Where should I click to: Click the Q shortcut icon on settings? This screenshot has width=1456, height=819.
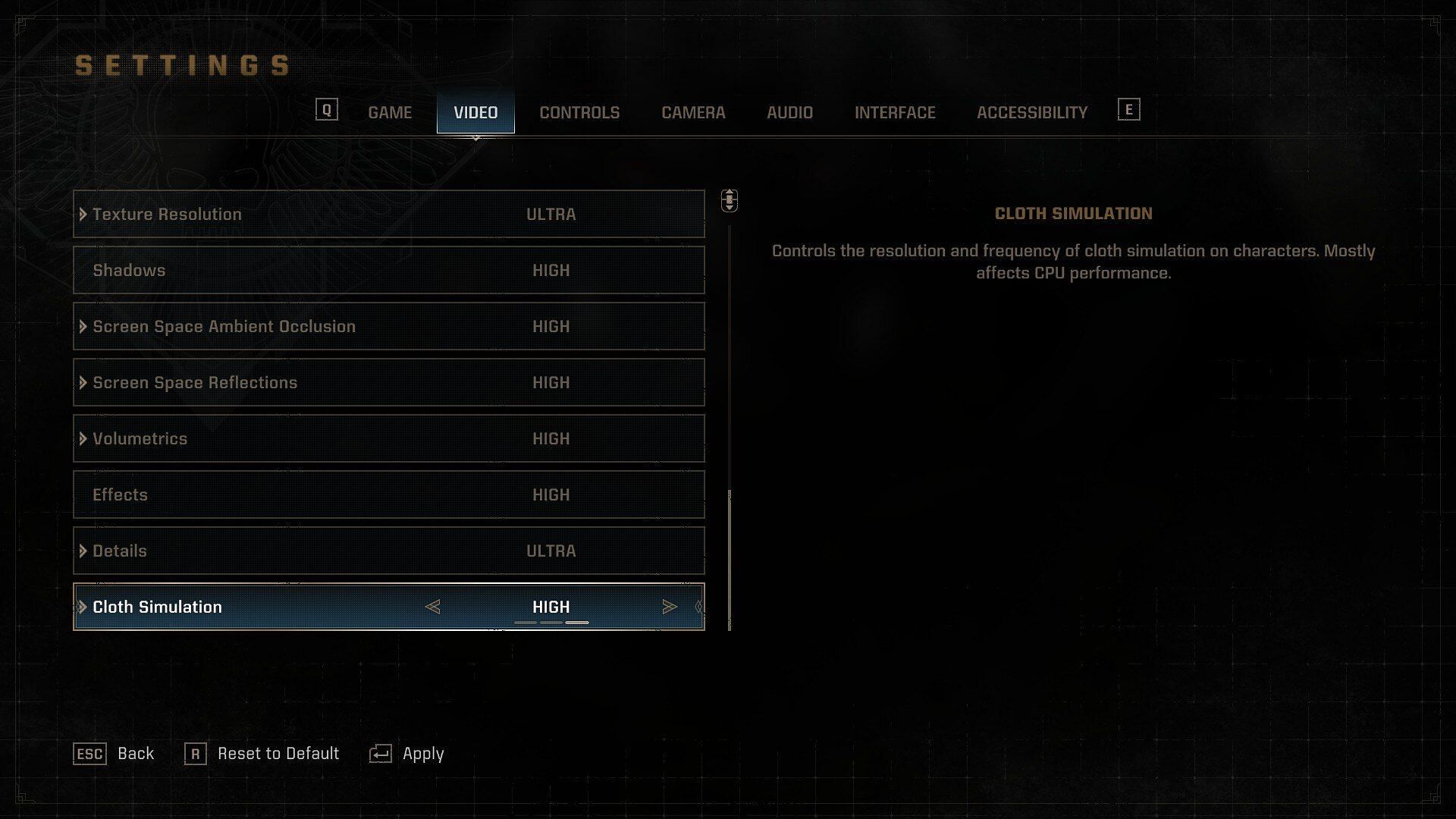tap(325, 109)
